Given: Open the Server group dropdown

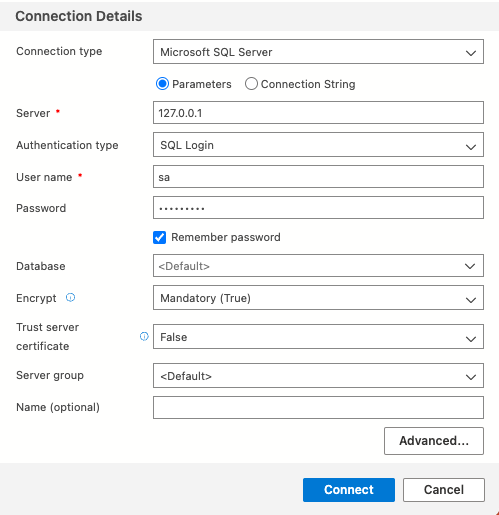Looking at the screenshot, I should (x=318, y=376).
